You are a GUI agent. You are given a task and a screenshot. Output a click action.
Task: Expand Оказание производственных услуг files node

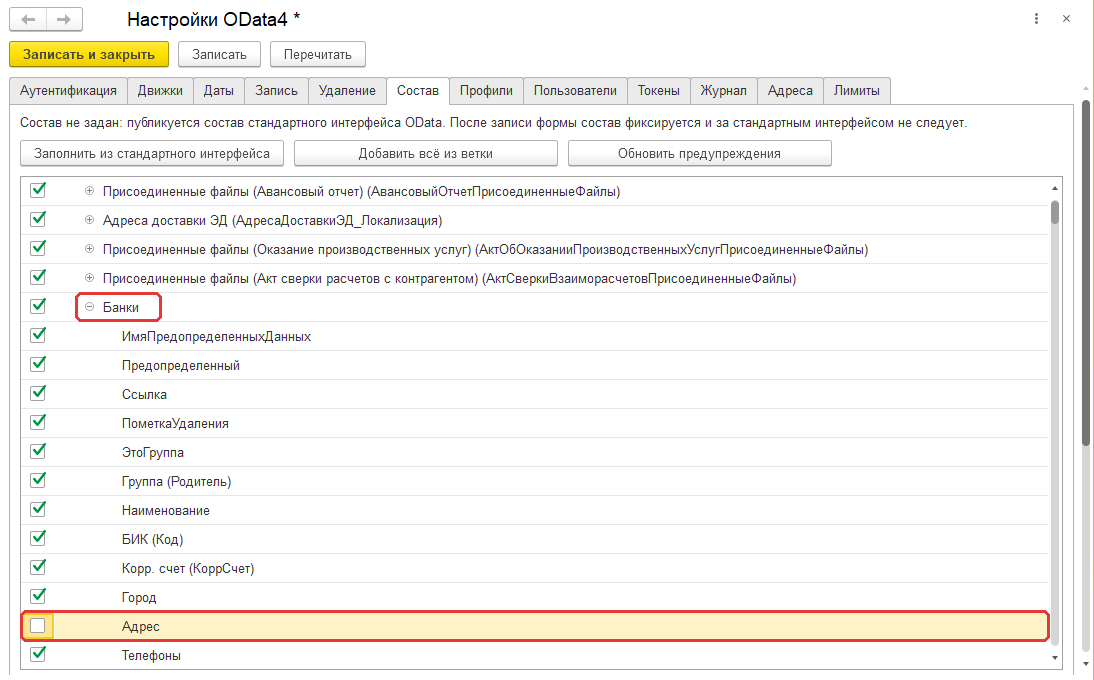pos(89,249)
